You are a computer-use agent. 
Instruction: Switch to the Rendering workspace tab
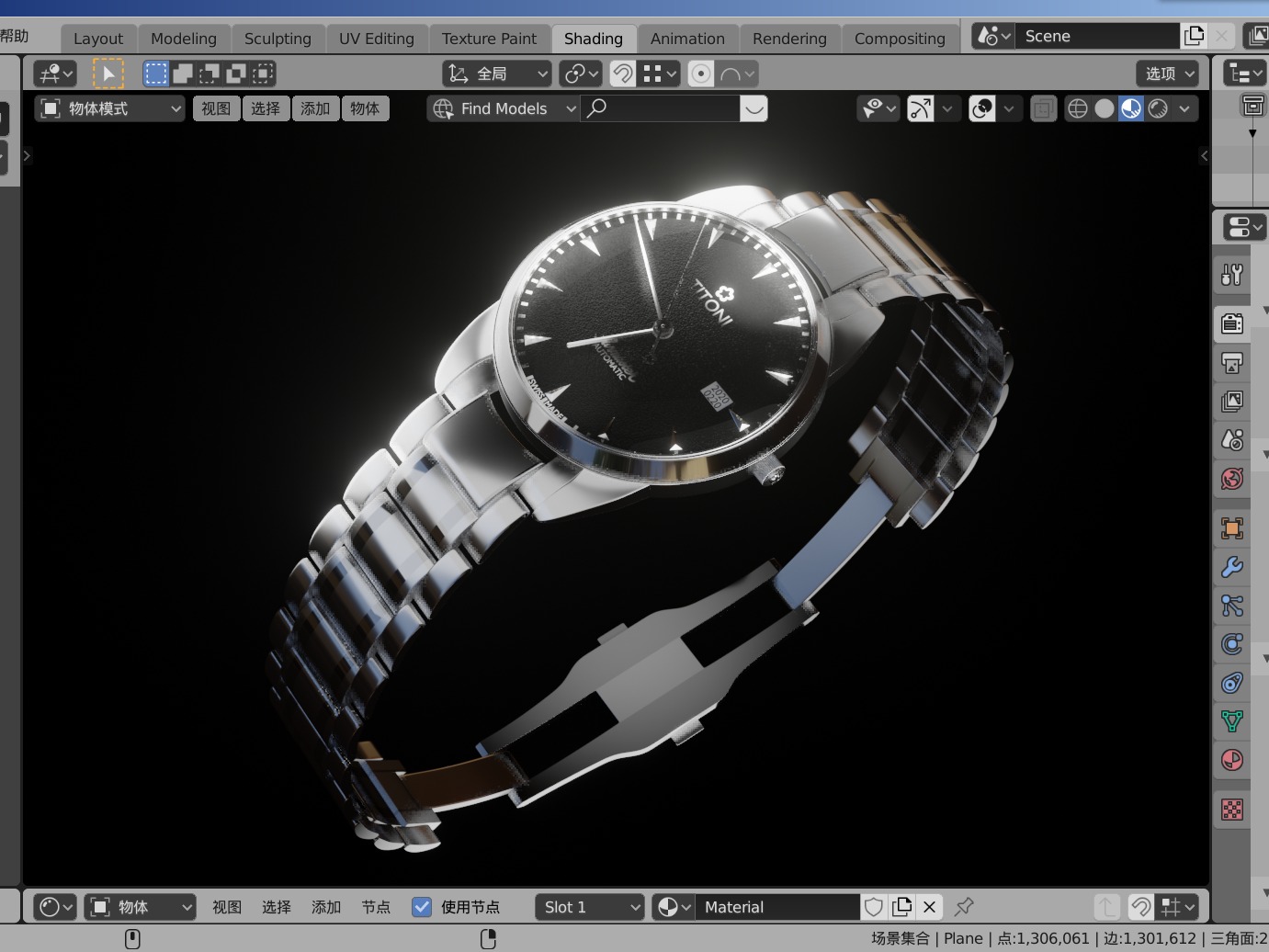tap(788, 39)
